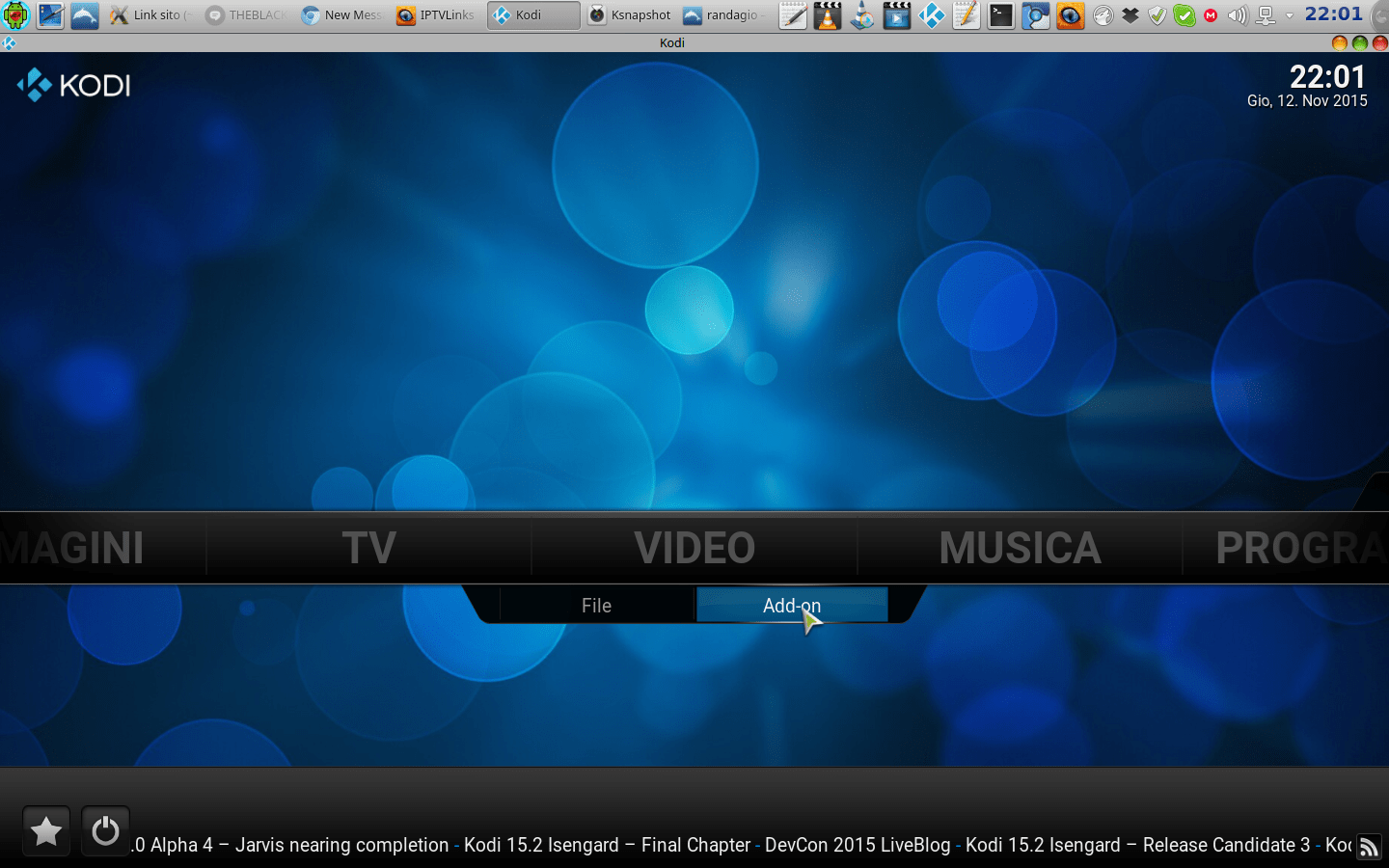Launch VLC media player from panel
1389x868 pixels.
point(828,14)
